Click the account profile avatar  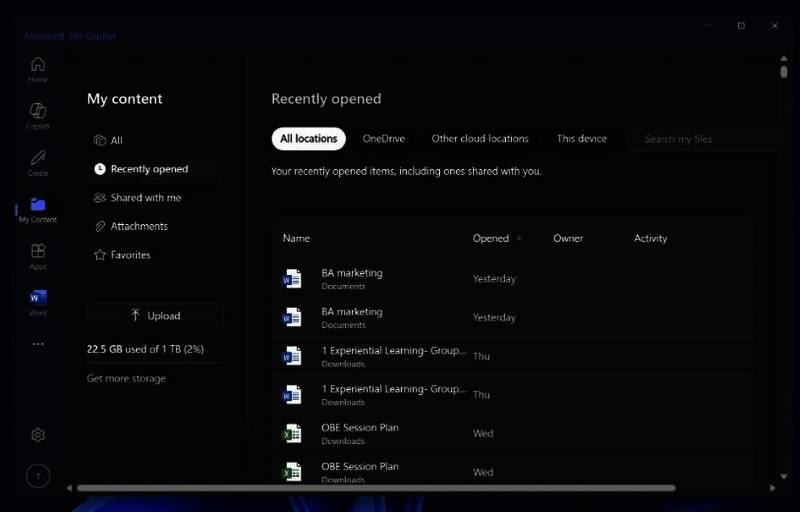tap(38, 477)
